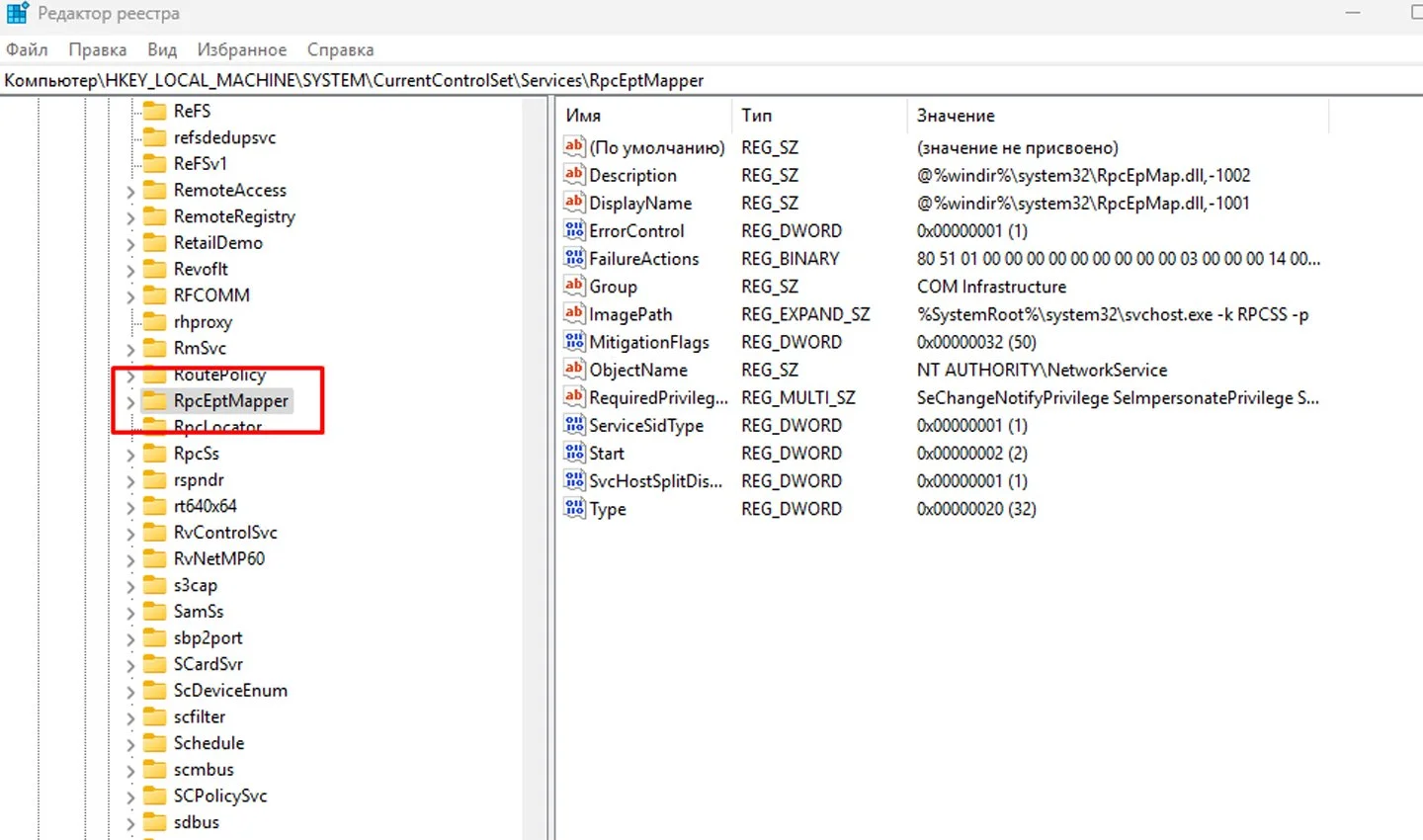Expand the RemoteAccess tree node
The width and height of the screenshot is (1423, 840).
[x=130, y=191]
